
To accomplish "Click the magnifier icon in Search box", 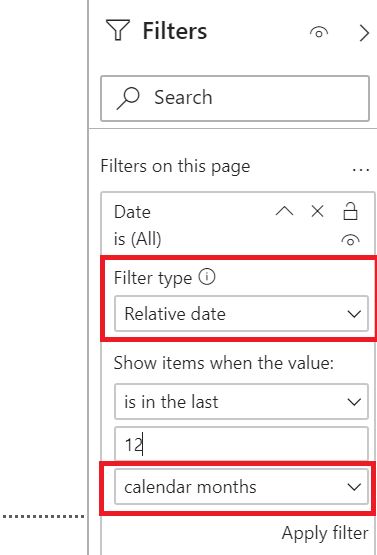I will 128,98.
